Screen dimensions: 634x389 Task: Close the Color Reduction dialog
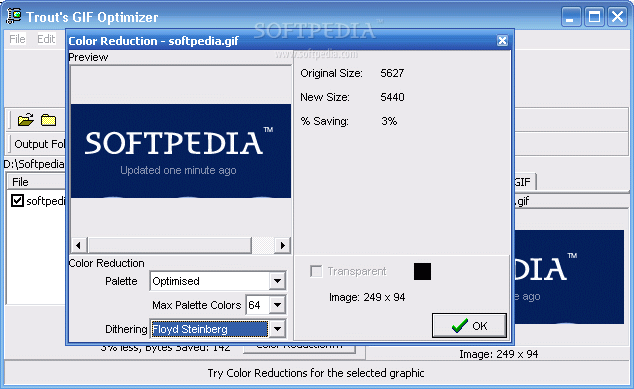click(502, 40)
